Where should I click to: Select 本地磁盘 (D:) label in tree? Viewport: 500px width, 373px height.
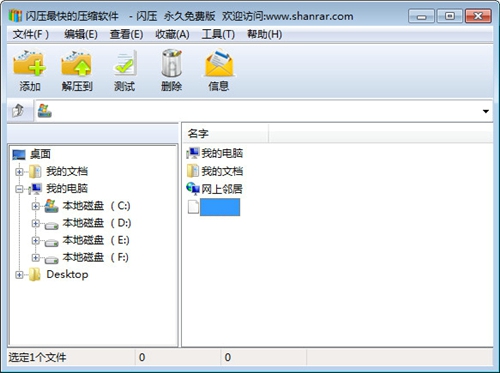pyautogui.click(x=97, y=223)
